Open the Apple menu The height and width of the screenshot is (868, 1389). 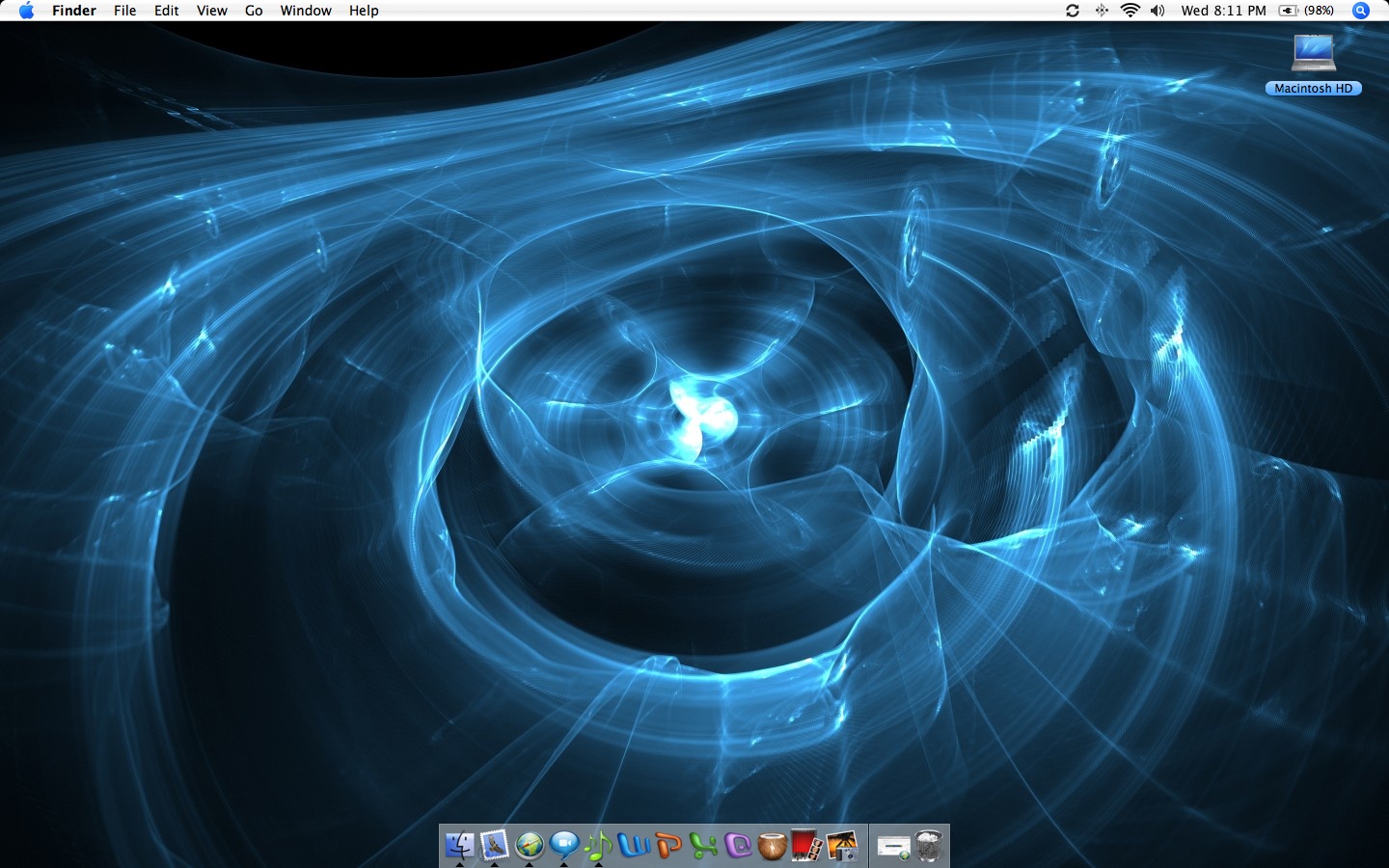pos(26,11)
